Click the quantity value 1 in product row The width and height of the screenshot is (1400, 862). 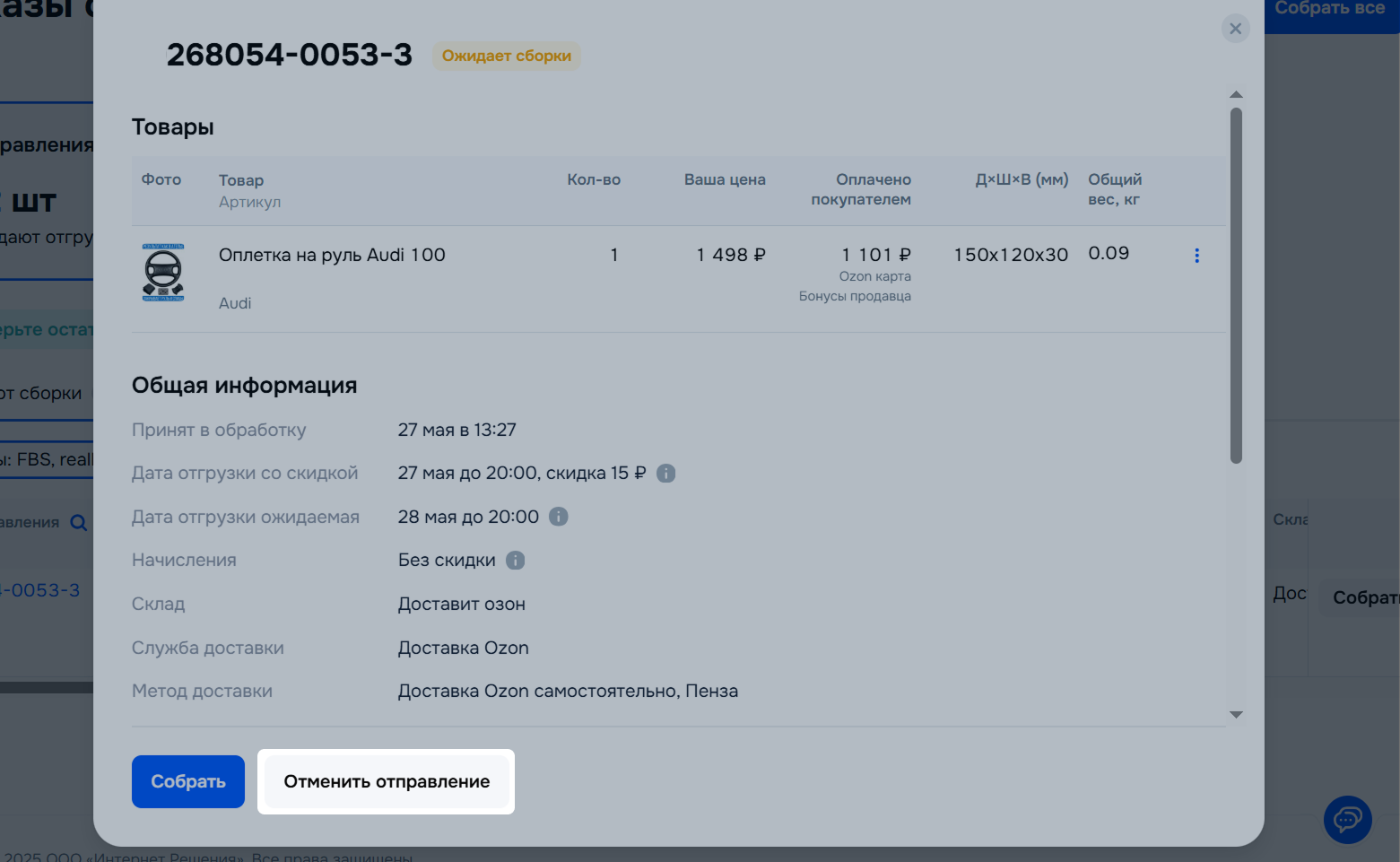(614, 255)
